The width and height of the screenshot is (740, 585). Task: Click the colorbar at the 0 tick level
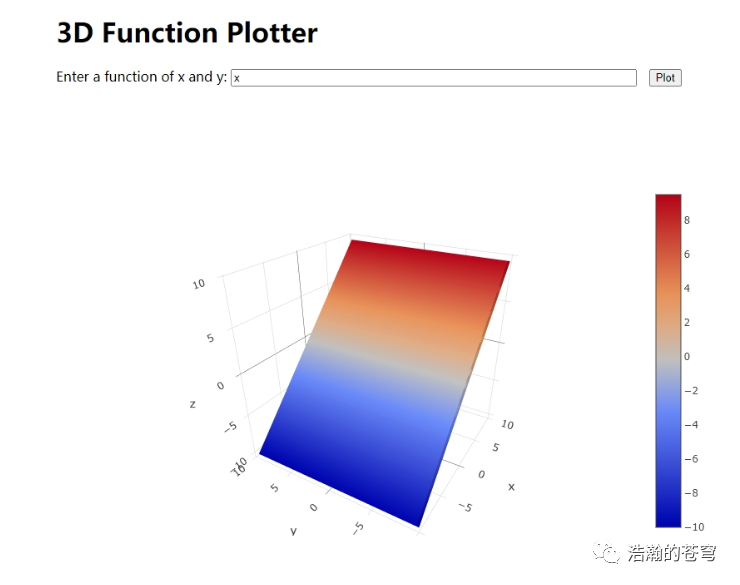667,356
